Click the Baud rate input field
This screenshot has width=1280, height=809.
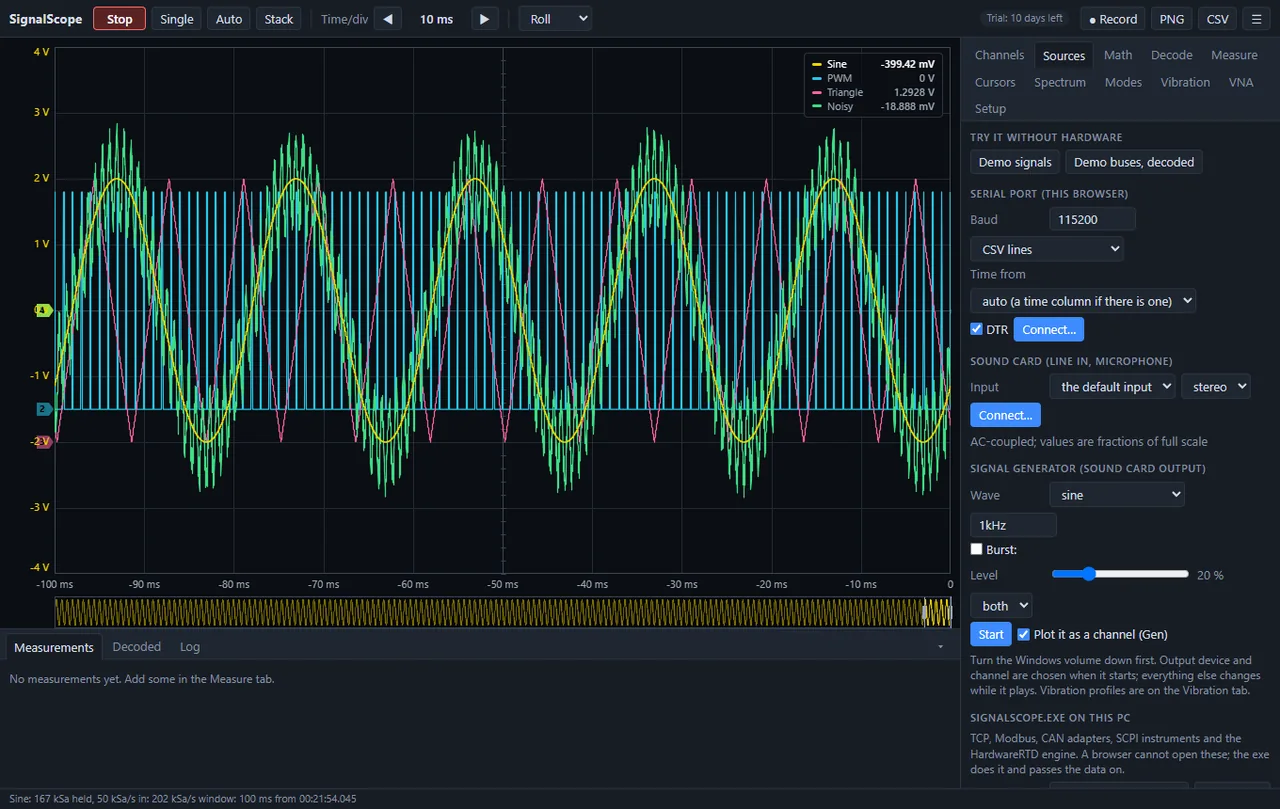(x=1092, y=219)
